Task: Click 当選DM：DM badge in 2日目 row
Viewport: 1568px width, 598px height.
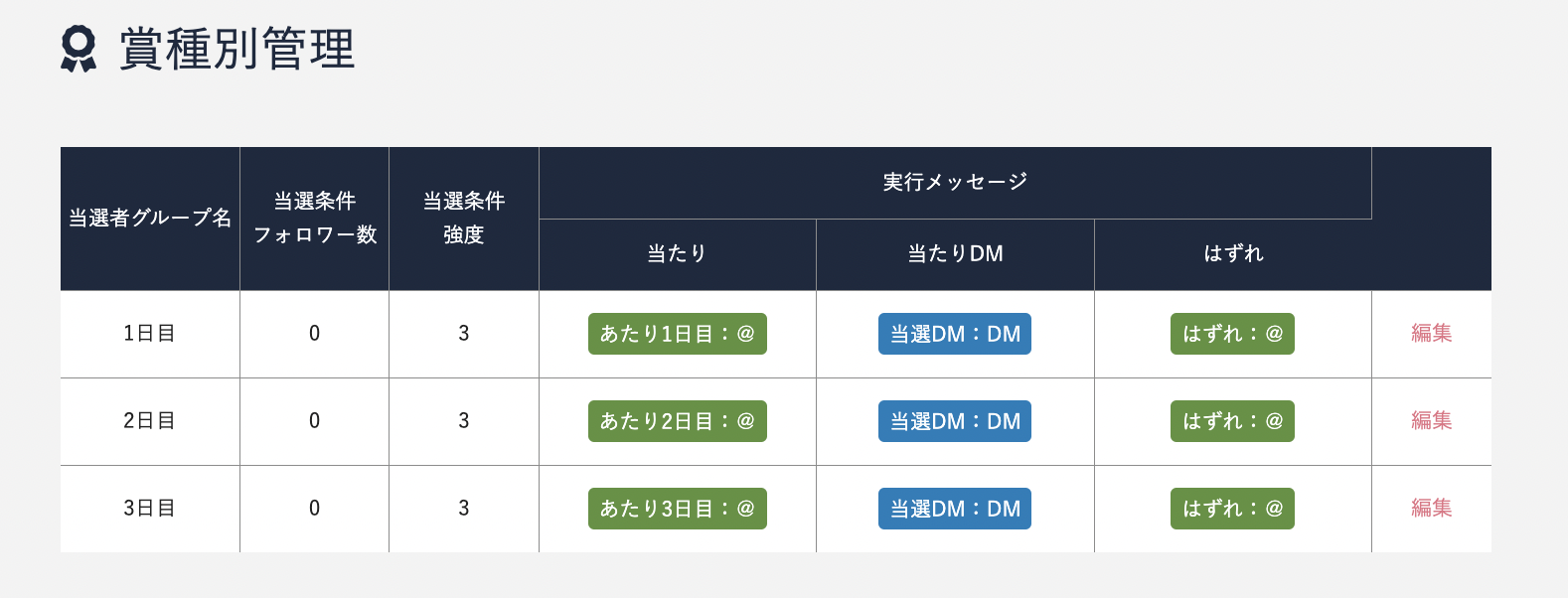Action: point(955,421)
